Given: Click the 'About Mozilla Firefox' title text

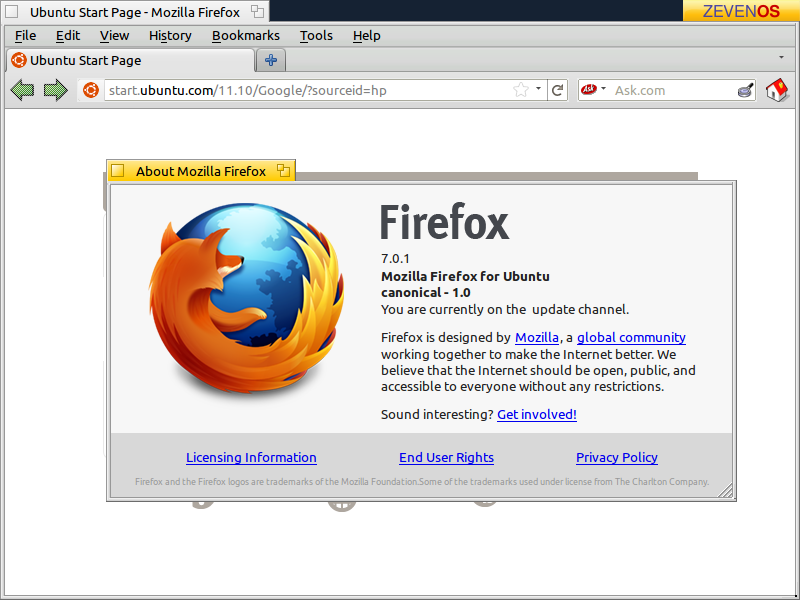Looking at the screenshot, I should point(201,171).
